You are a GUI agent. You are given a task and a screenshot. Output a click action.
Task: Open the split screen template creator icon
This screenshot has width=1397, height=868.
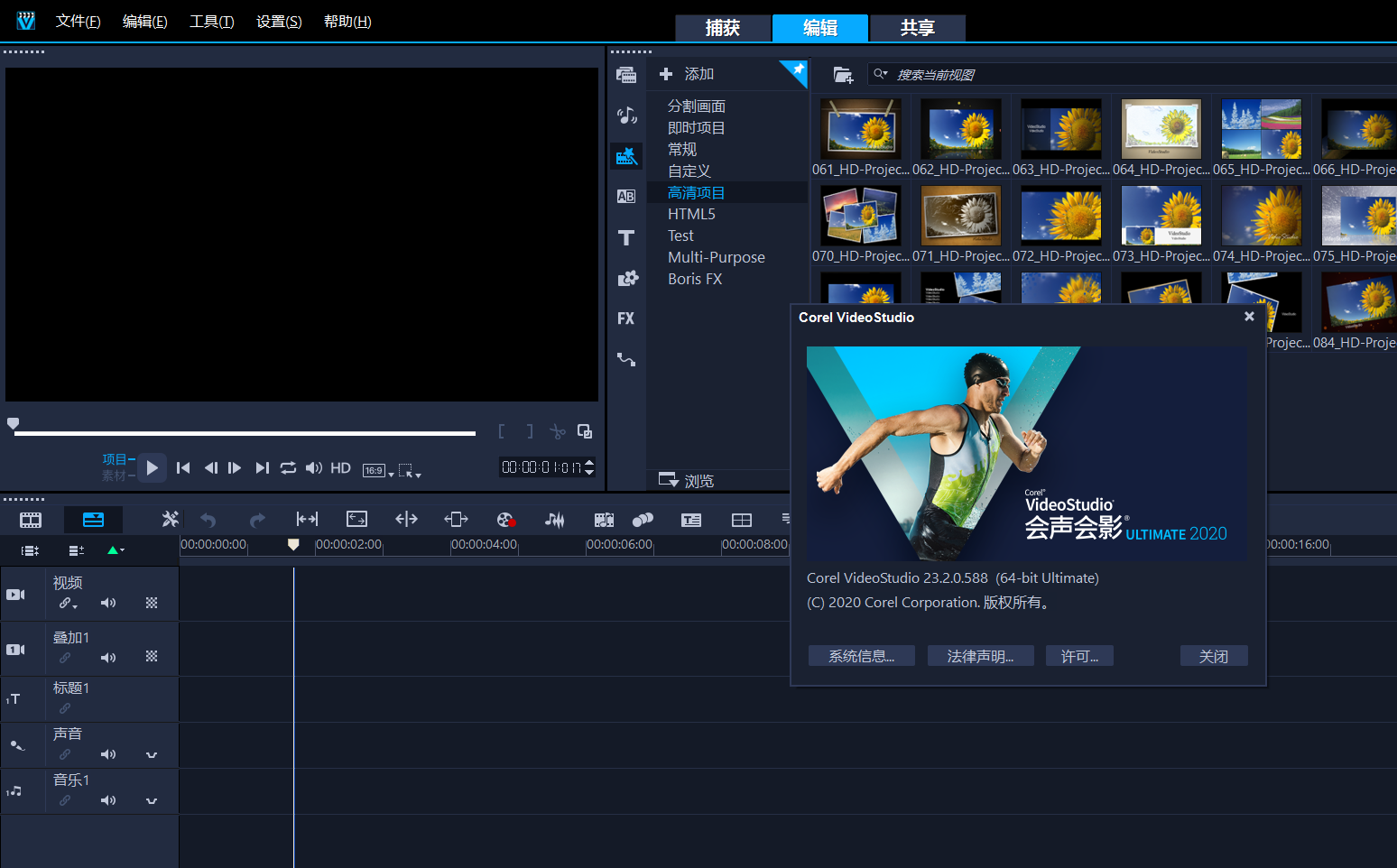pyautogui.click(x=741, y=520)
